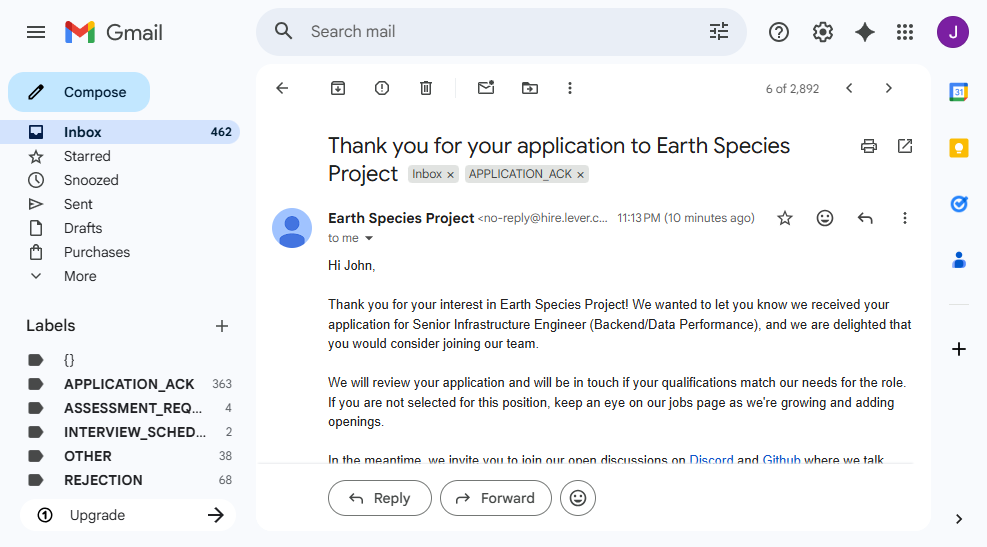The image size is (987, 547).
Task: Open the Discord link
Action: 711,460
